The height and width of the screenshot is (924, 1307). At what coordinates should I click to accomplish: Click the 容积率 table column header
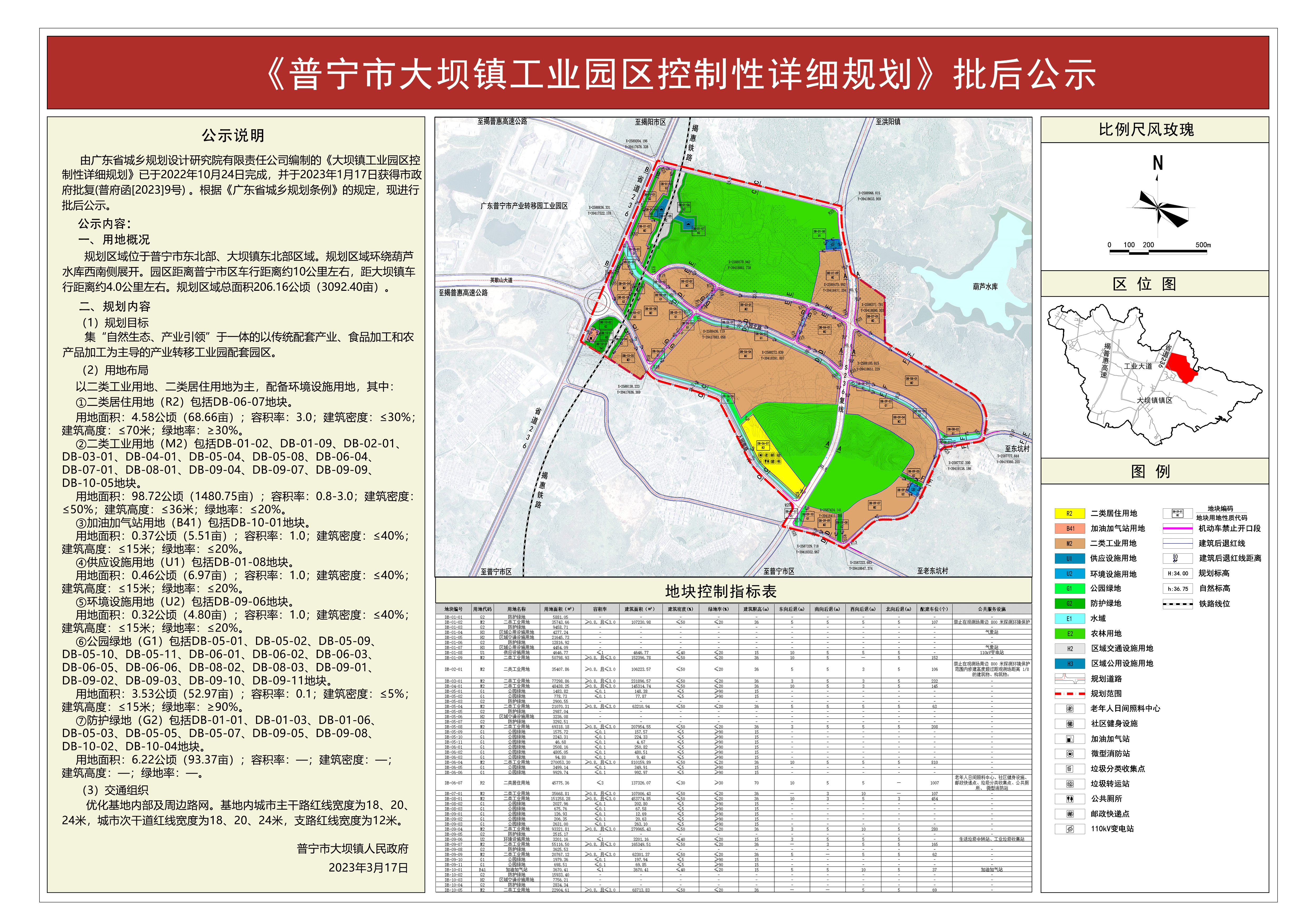599,609
